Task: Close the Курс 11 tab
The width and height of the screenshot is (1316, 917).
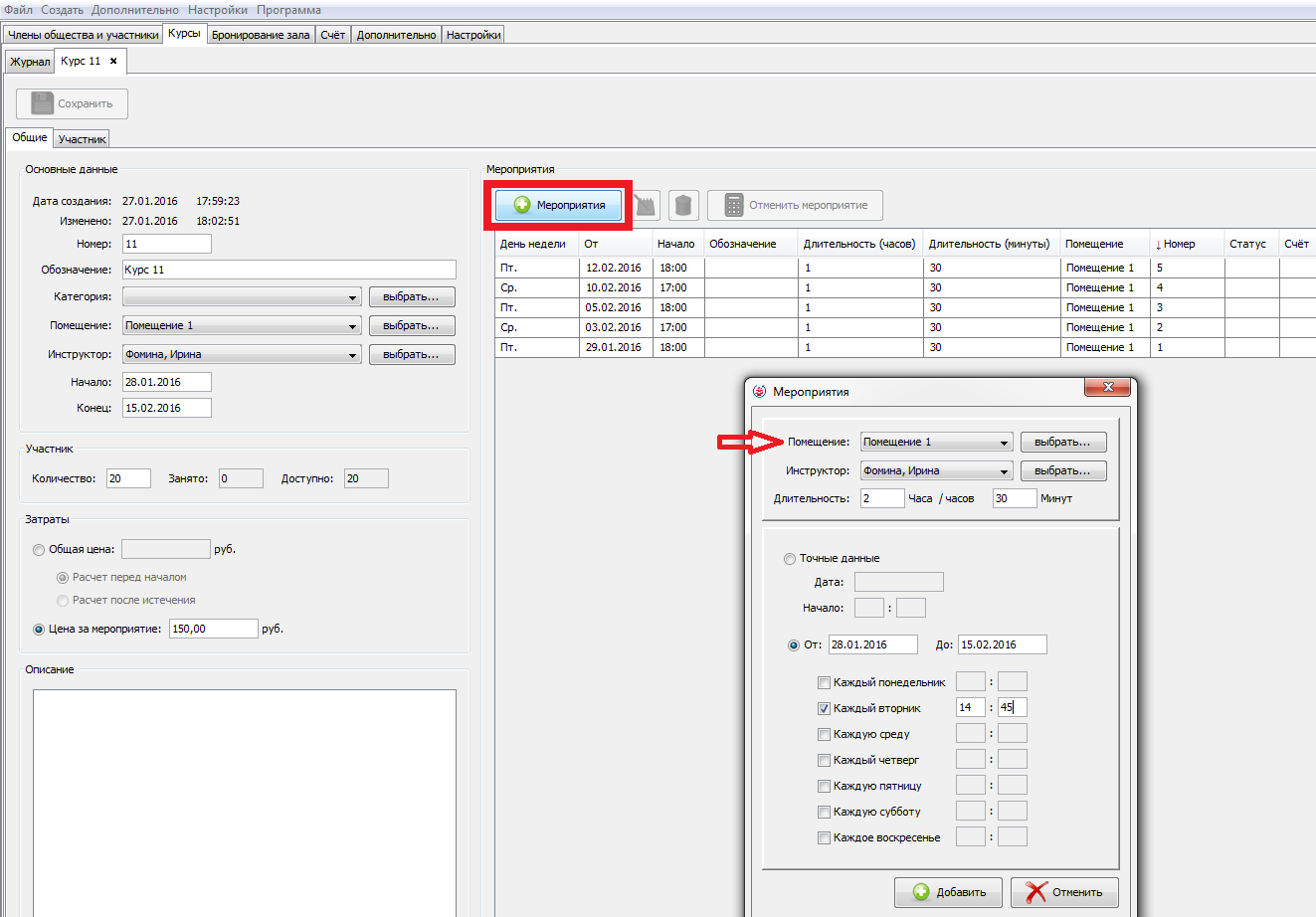Action: pyautogui.click(x=113, y=61)
